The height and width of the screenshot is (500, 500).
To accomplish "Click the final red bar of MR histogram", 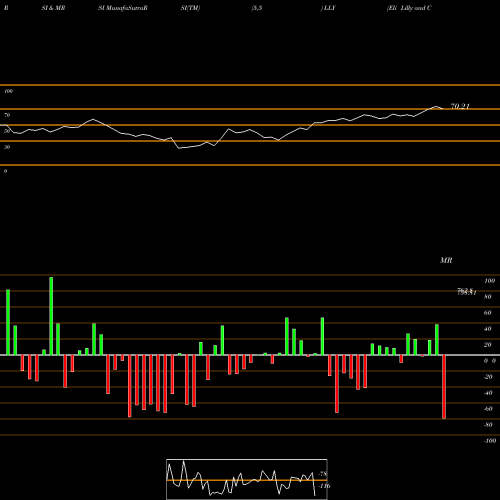I will click(444, 387).
